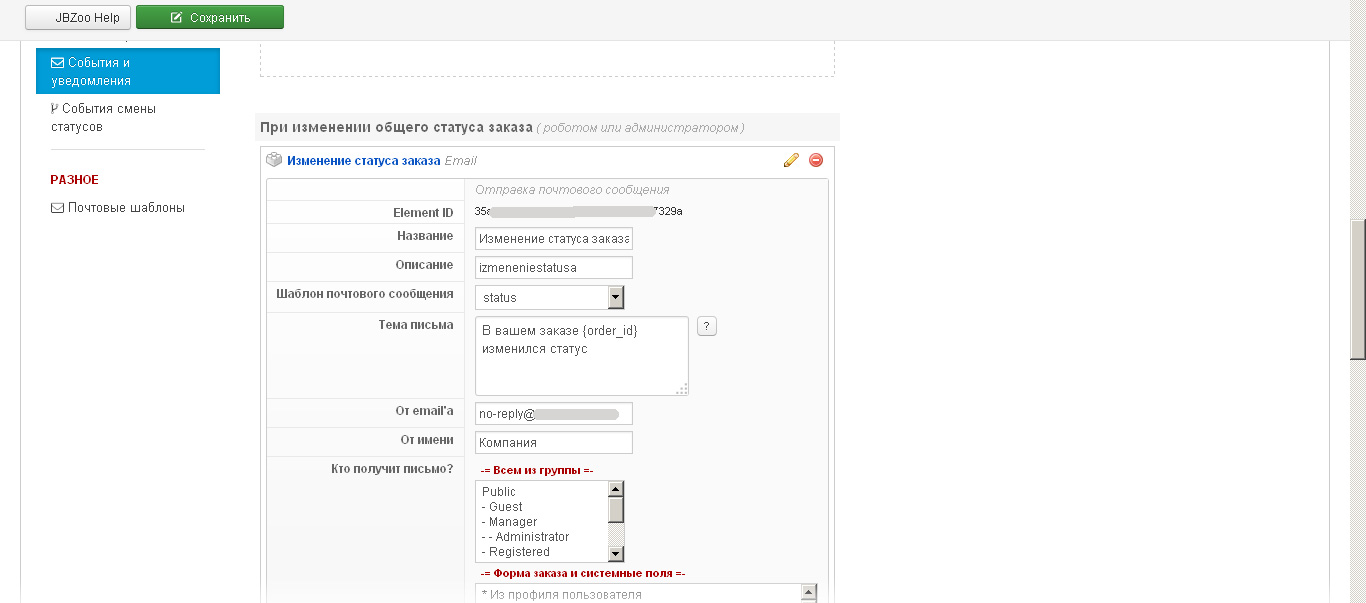1366x603 pixels.
Task: Click the Описание input field
Action: (554, 267)
